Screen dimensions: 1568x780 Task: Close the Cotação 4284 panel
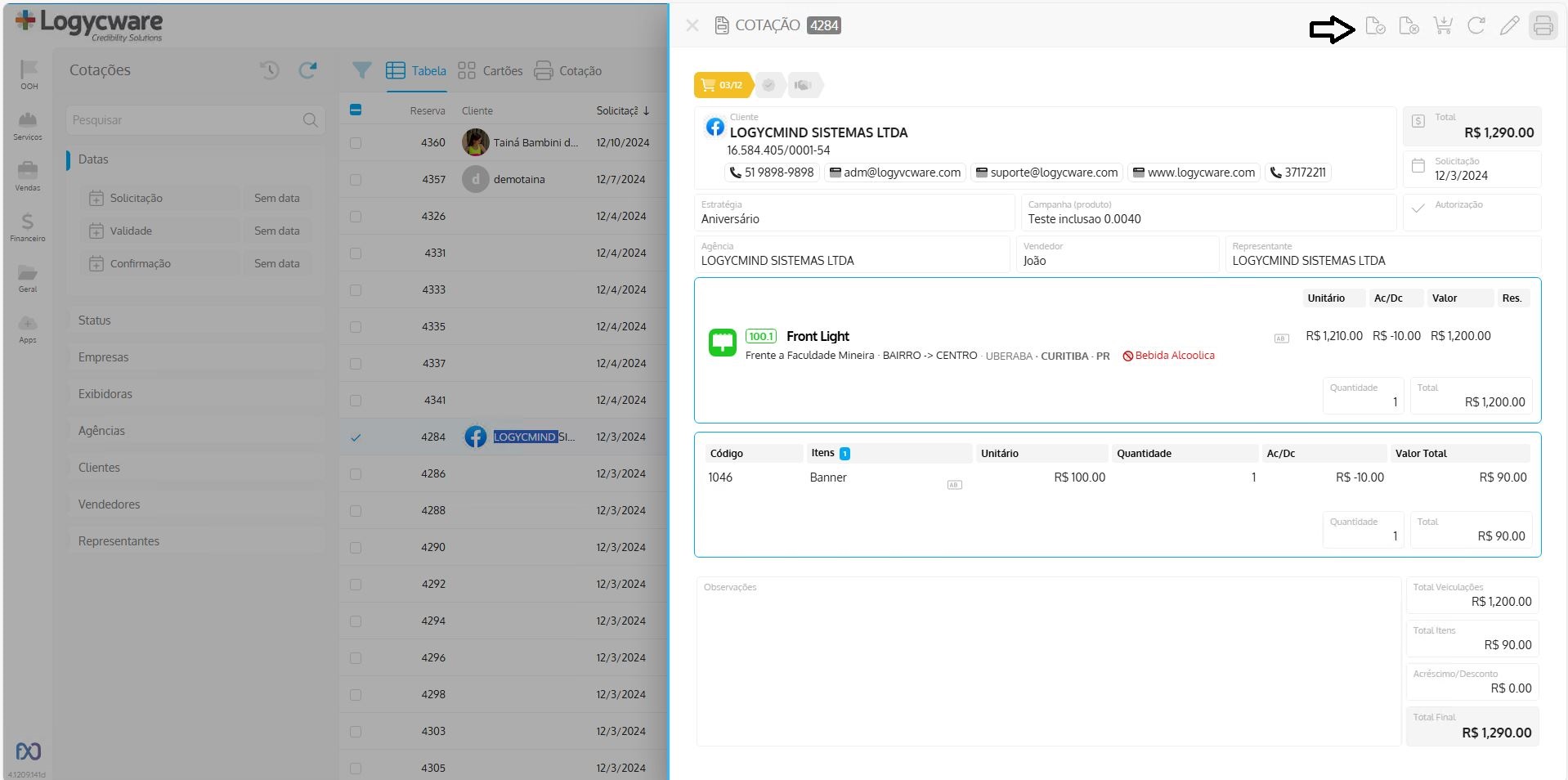click(x=692, y=25)
